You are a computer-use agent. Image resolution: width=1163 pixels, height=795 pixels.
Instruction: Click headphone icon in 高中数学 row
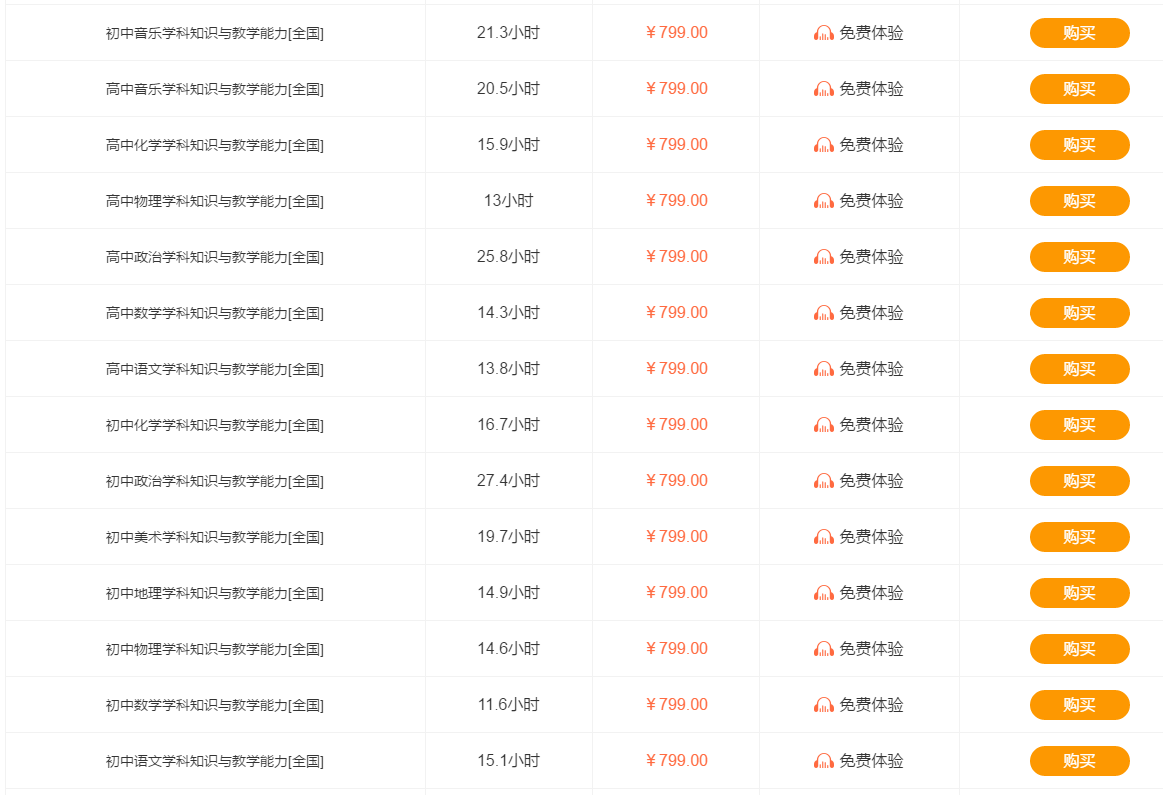click(x=823, y=313)
